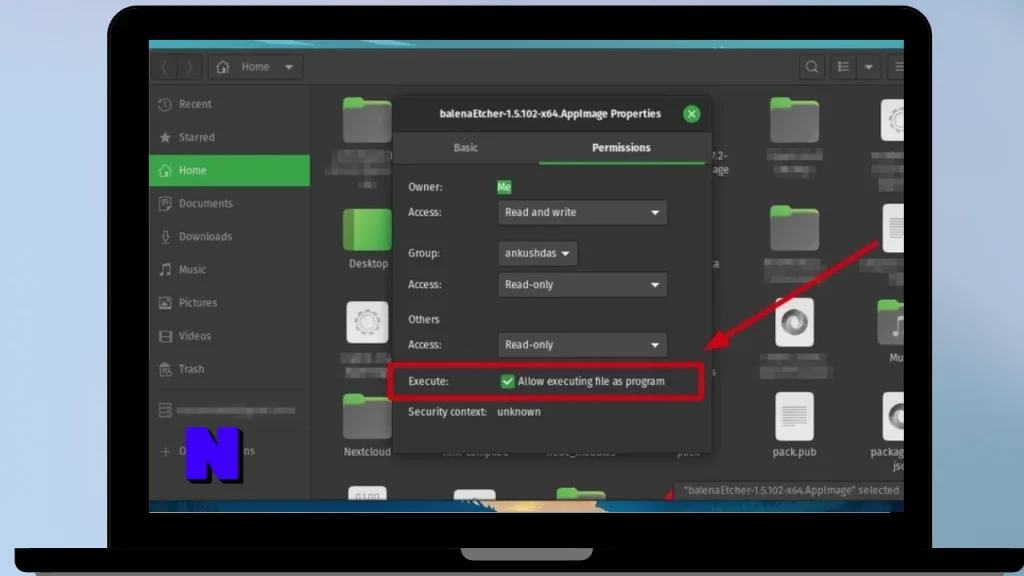The width and height of the screenshot is (1024, 576).
Task: Click the balenaEtcher selected status text
Action: [x=791, y=490]
